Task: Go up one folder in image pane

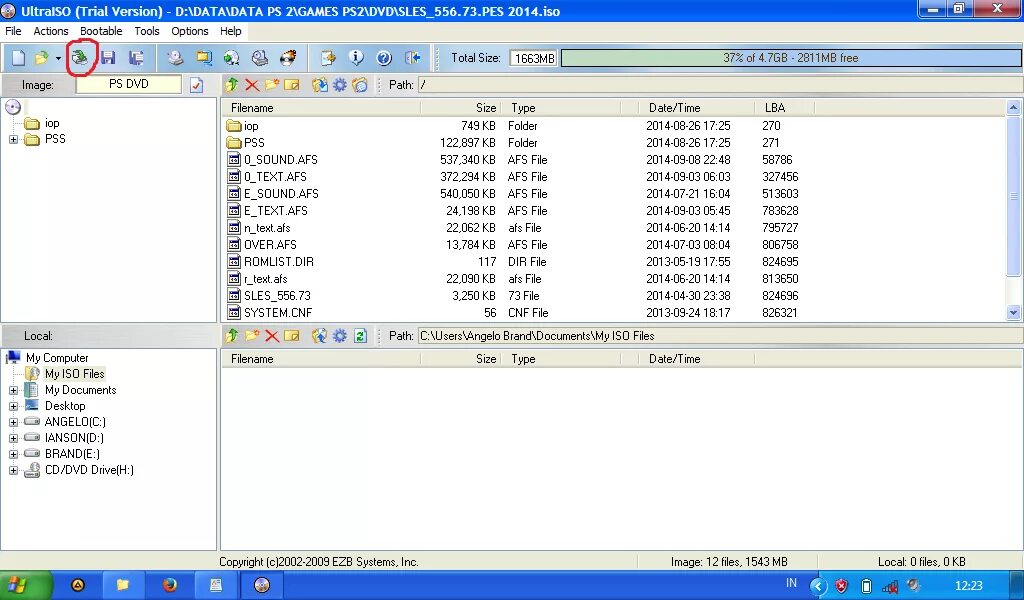Action: (232, 85)
